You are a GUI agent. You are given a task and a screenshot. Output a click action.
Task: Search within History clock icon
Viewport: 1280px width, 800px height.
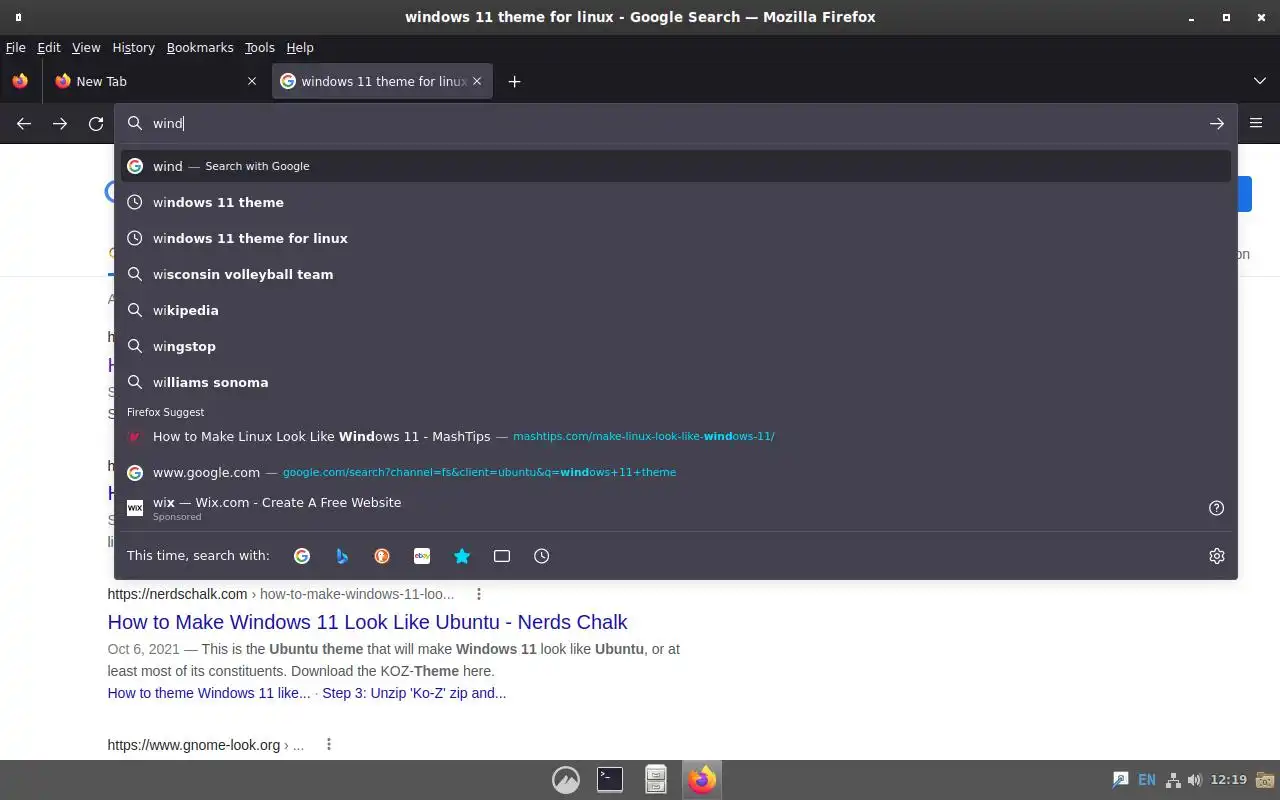click(542, 556)
